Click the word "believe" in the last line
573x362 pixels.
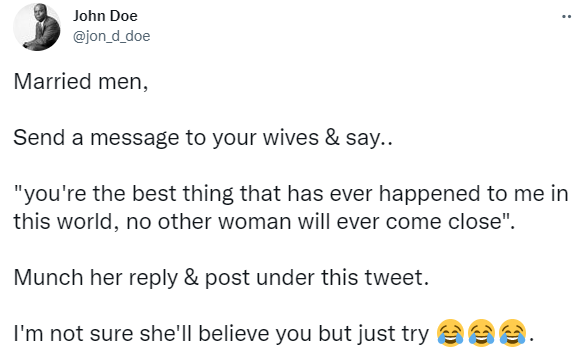[x=234, y=333]
